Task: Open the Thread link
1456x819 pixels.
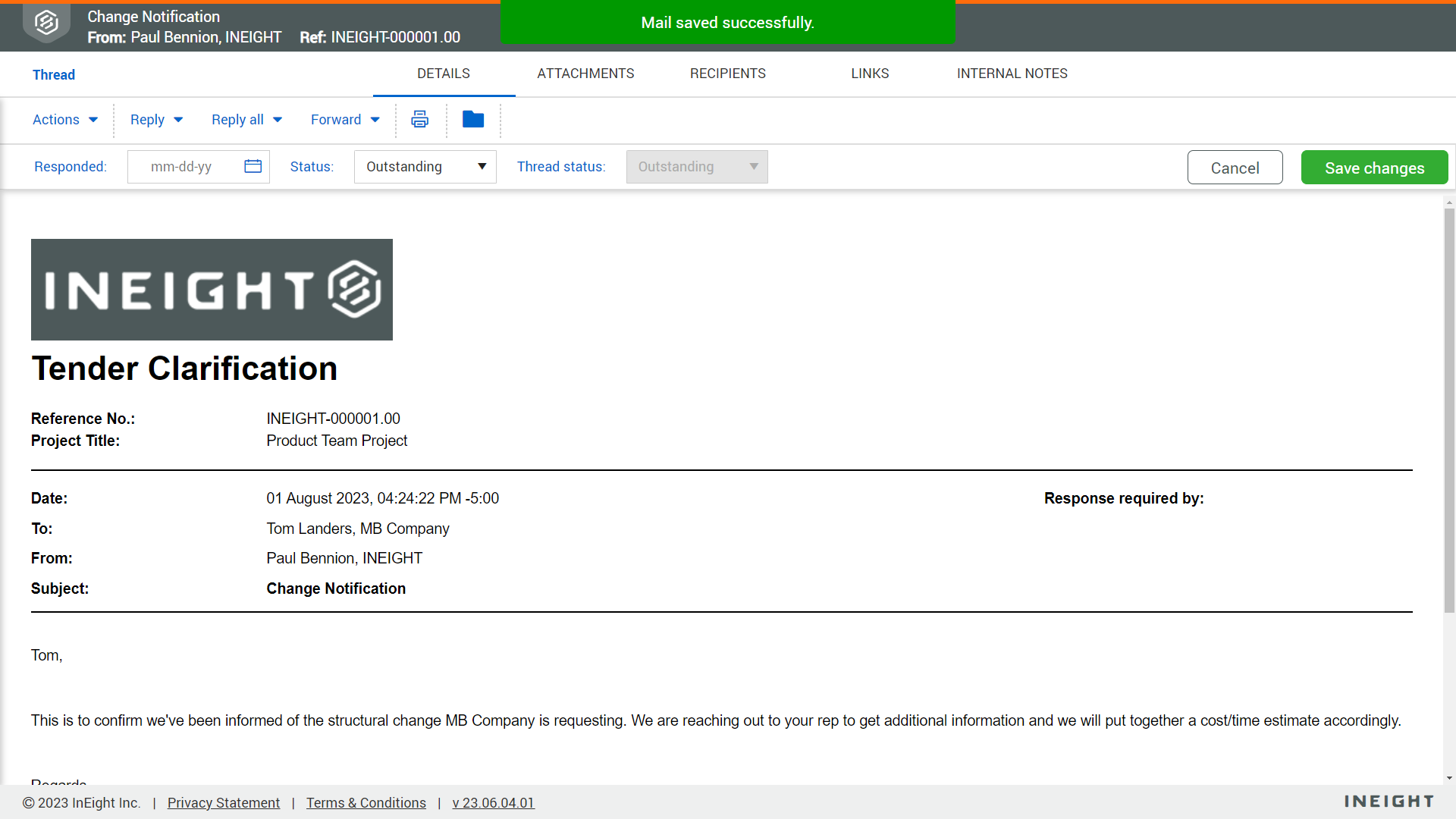Action: (54, 74)
